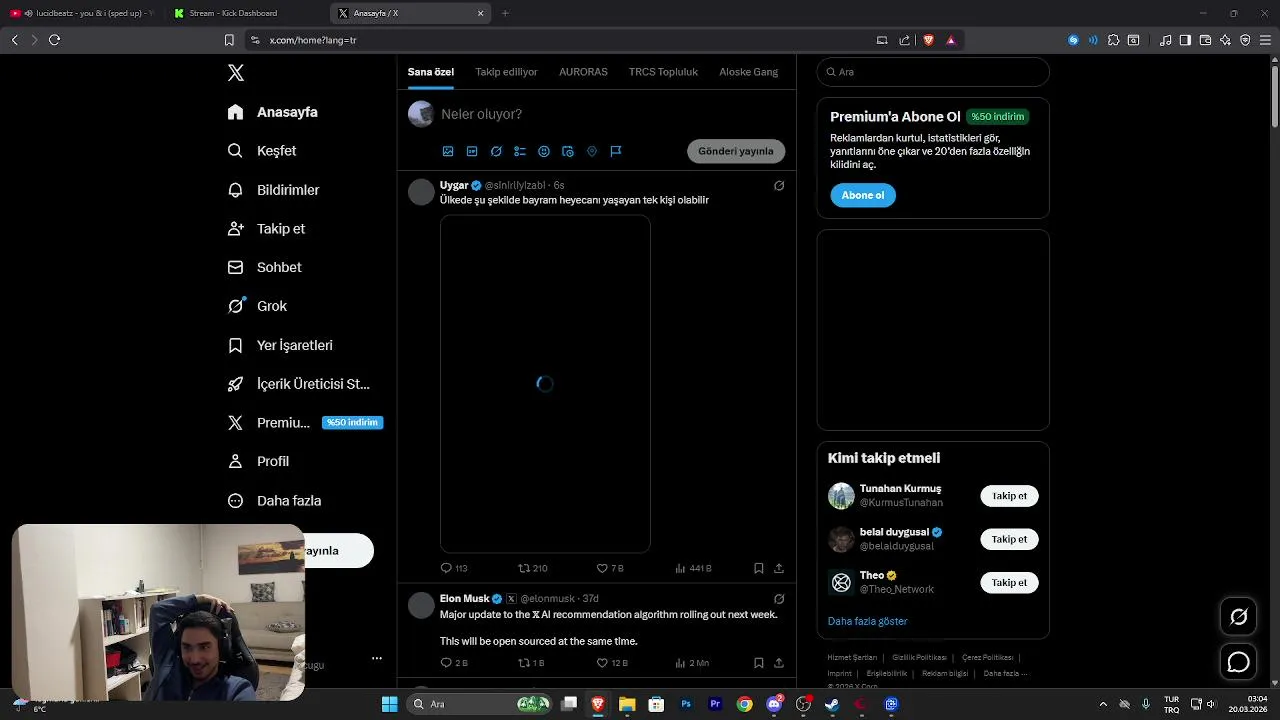Click the X logo in the sidebar
Viewport: 1280px width, 720px height.
[236, 73]
